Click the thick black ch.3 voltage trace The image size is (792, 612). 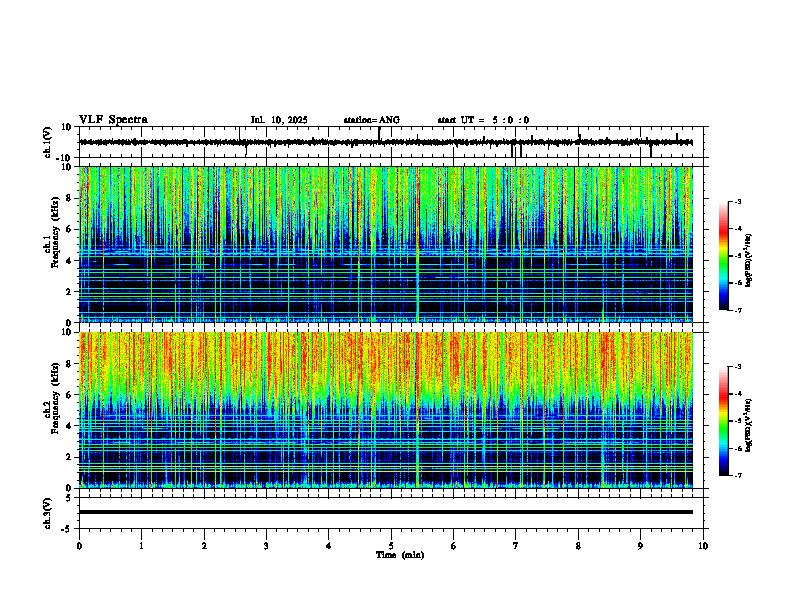point(386,512)
